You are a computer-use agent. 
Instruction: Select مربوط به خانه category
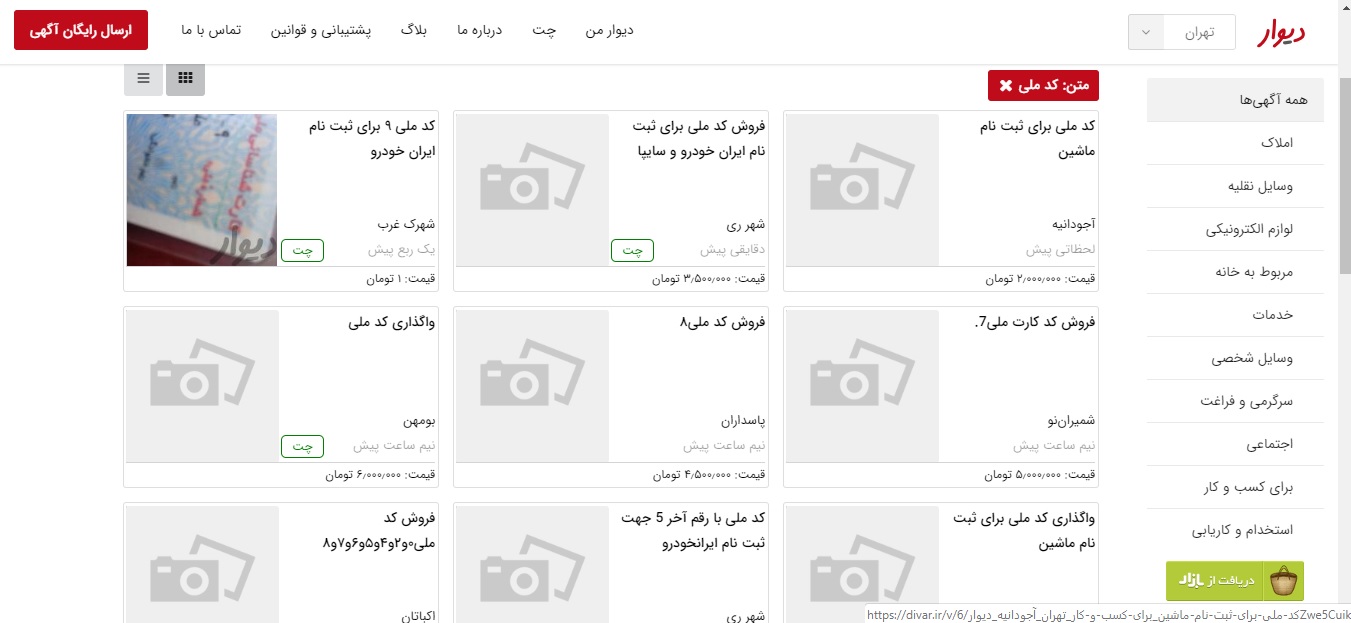1235,272
